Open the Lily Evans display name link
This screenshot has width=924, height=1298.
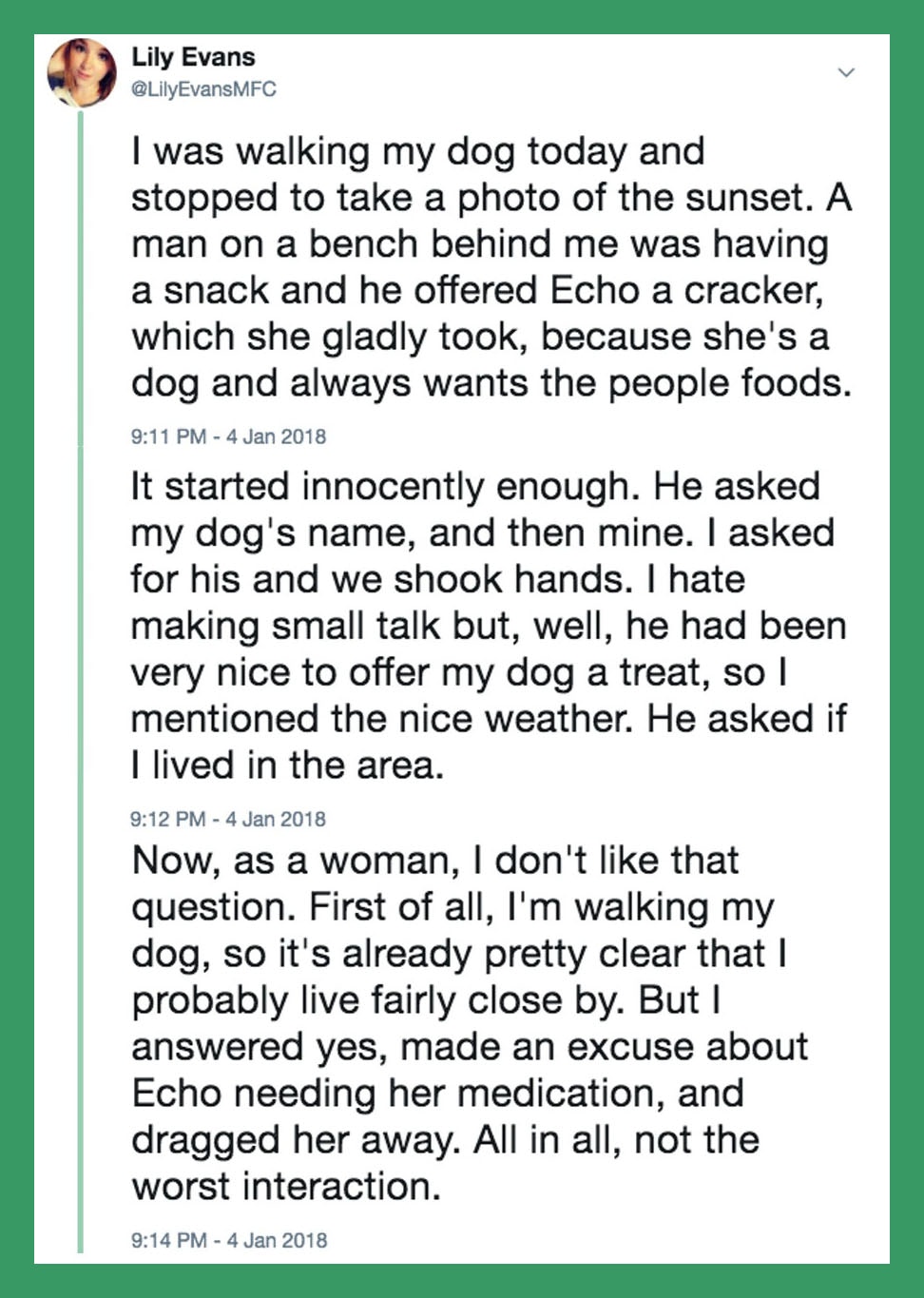tap(193, 57)
